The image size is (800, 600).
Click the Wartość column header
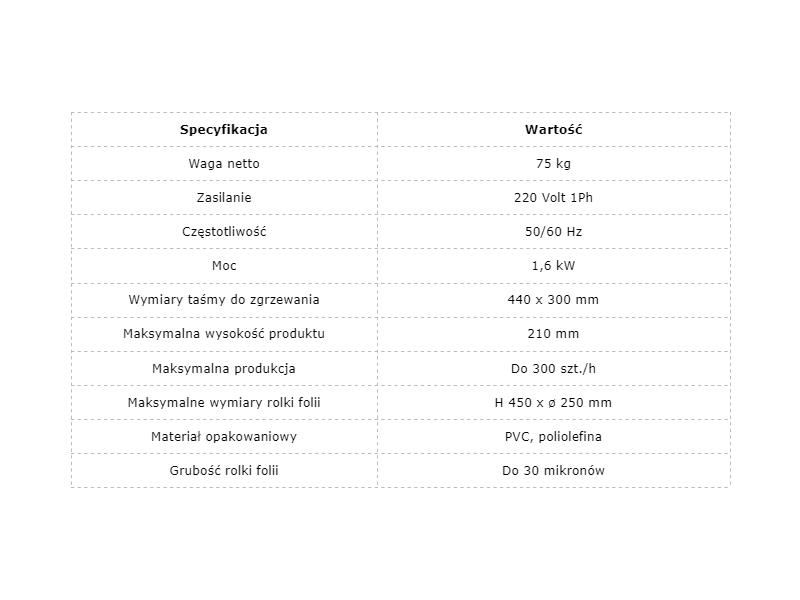554,130
